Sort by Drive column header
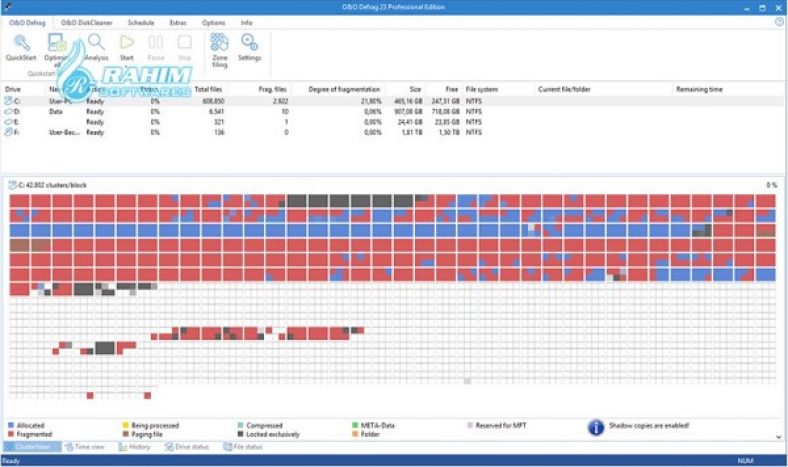The width and height of the screenshot is (788, 467). pyautogui.click(x=13, y=89)
